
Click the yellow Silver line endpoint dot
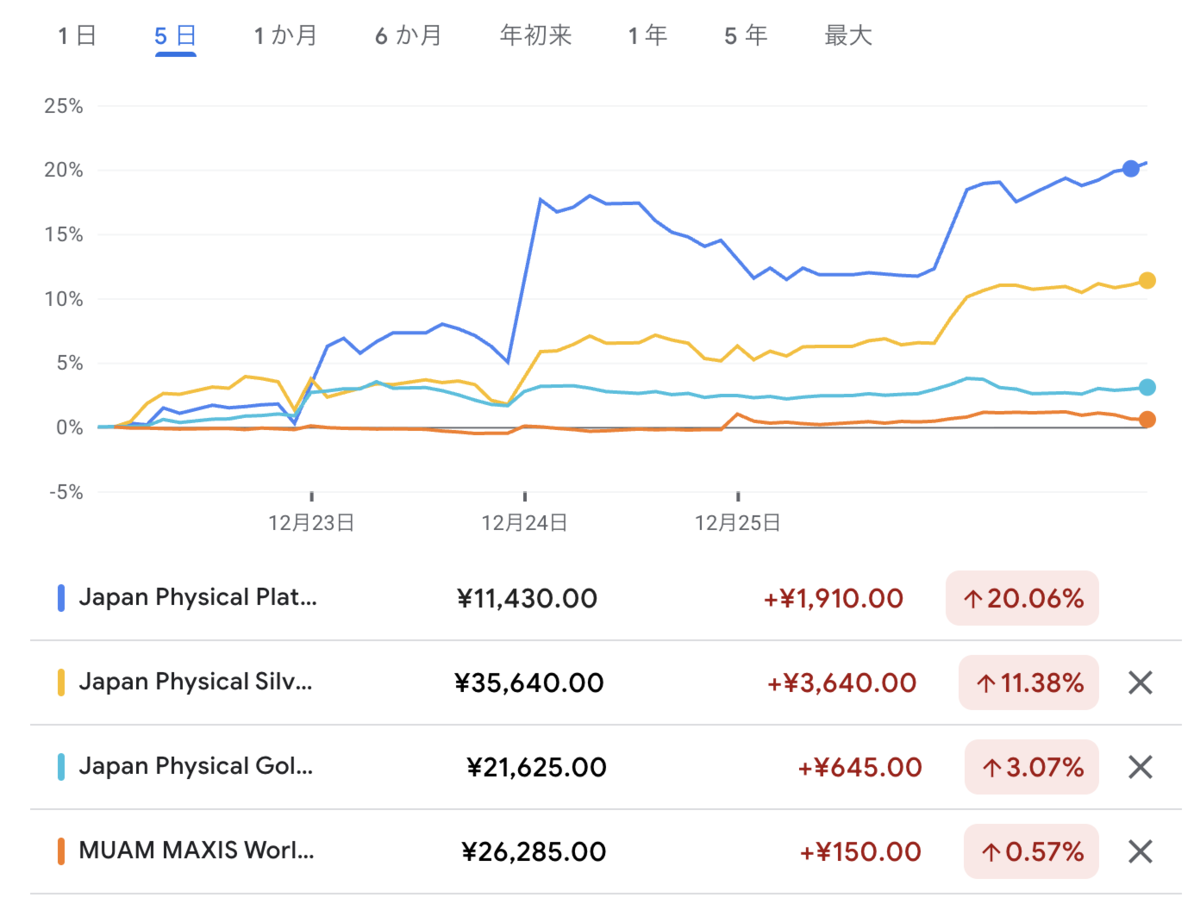pyautogui.click(x=1147, y=281)
